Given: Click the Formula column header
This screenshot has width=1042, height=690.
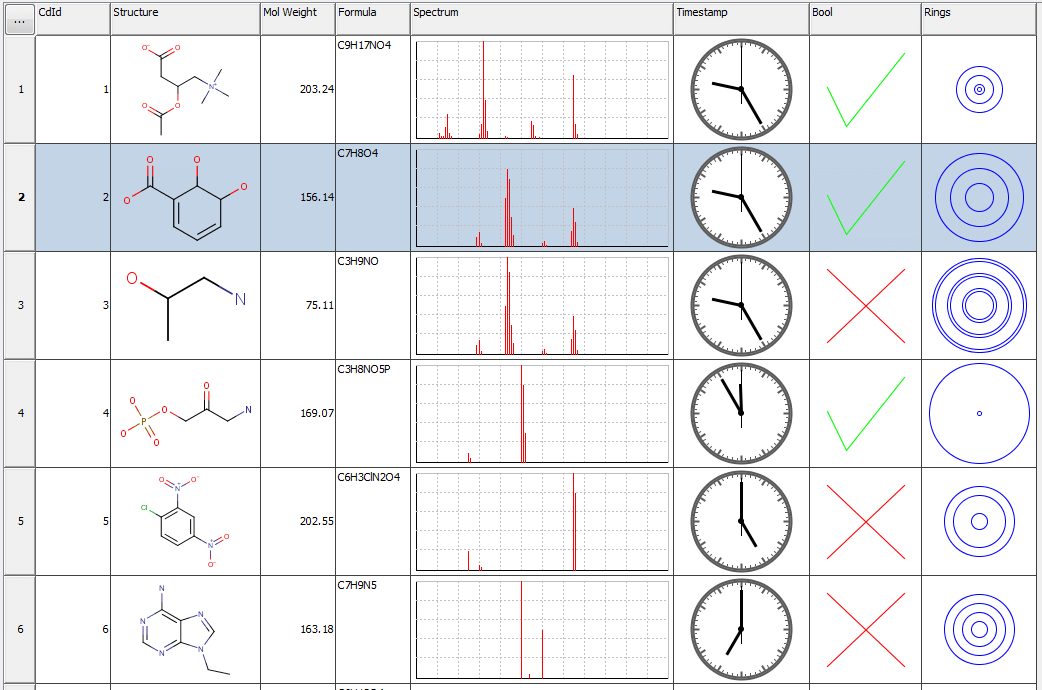Looking at the screenshot, I should tap(372, 13).
